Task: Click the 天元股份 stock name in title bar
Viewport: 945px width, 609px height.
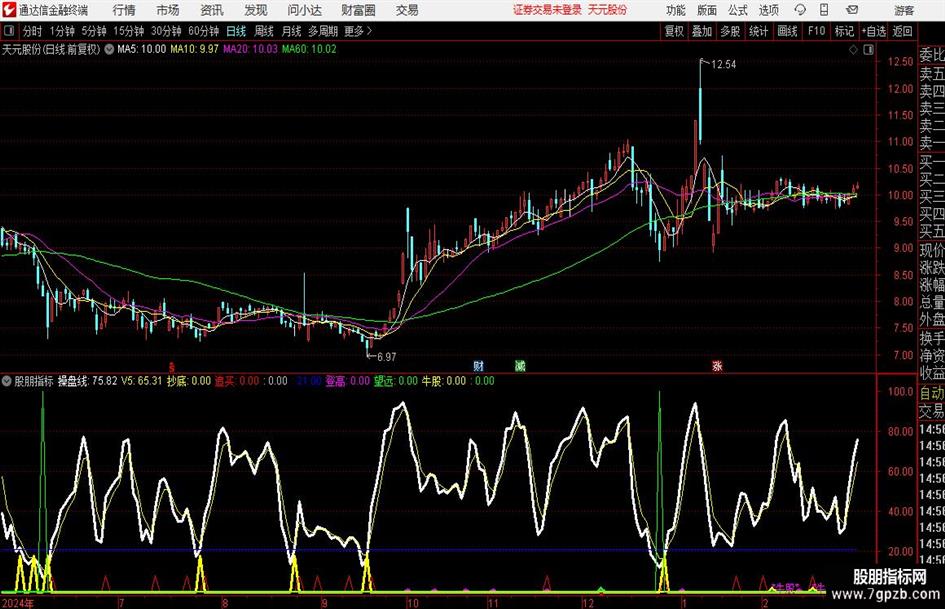Action: pos(608,10)
